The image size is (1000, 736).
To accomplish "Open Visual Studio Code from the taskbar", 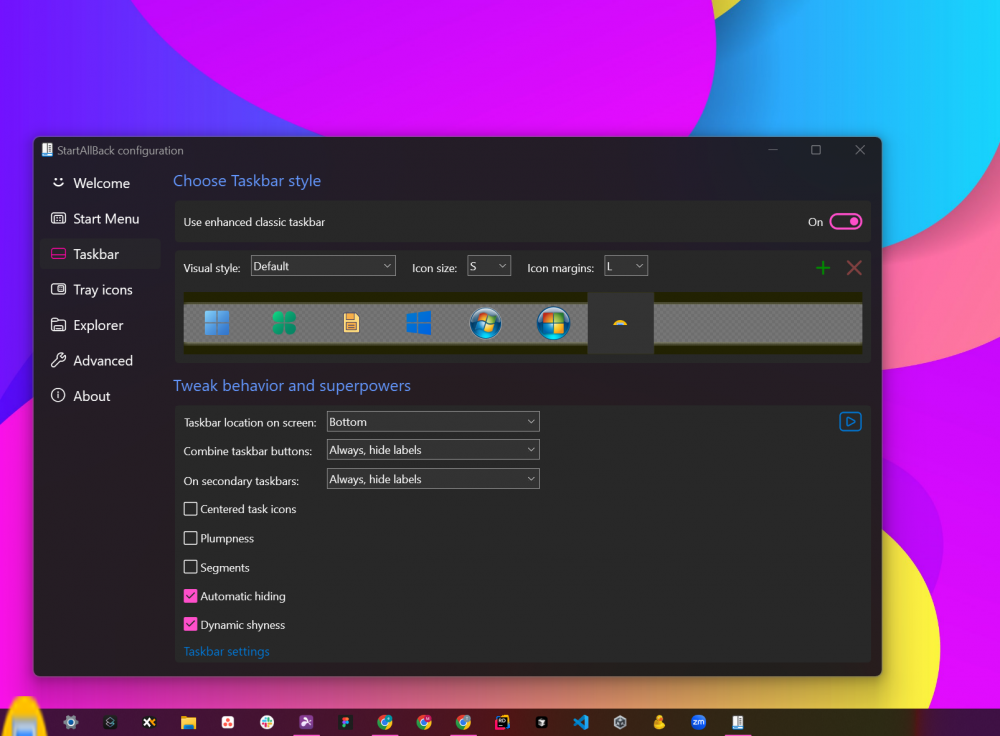I will pyautogui.click(x=581, y=722).
